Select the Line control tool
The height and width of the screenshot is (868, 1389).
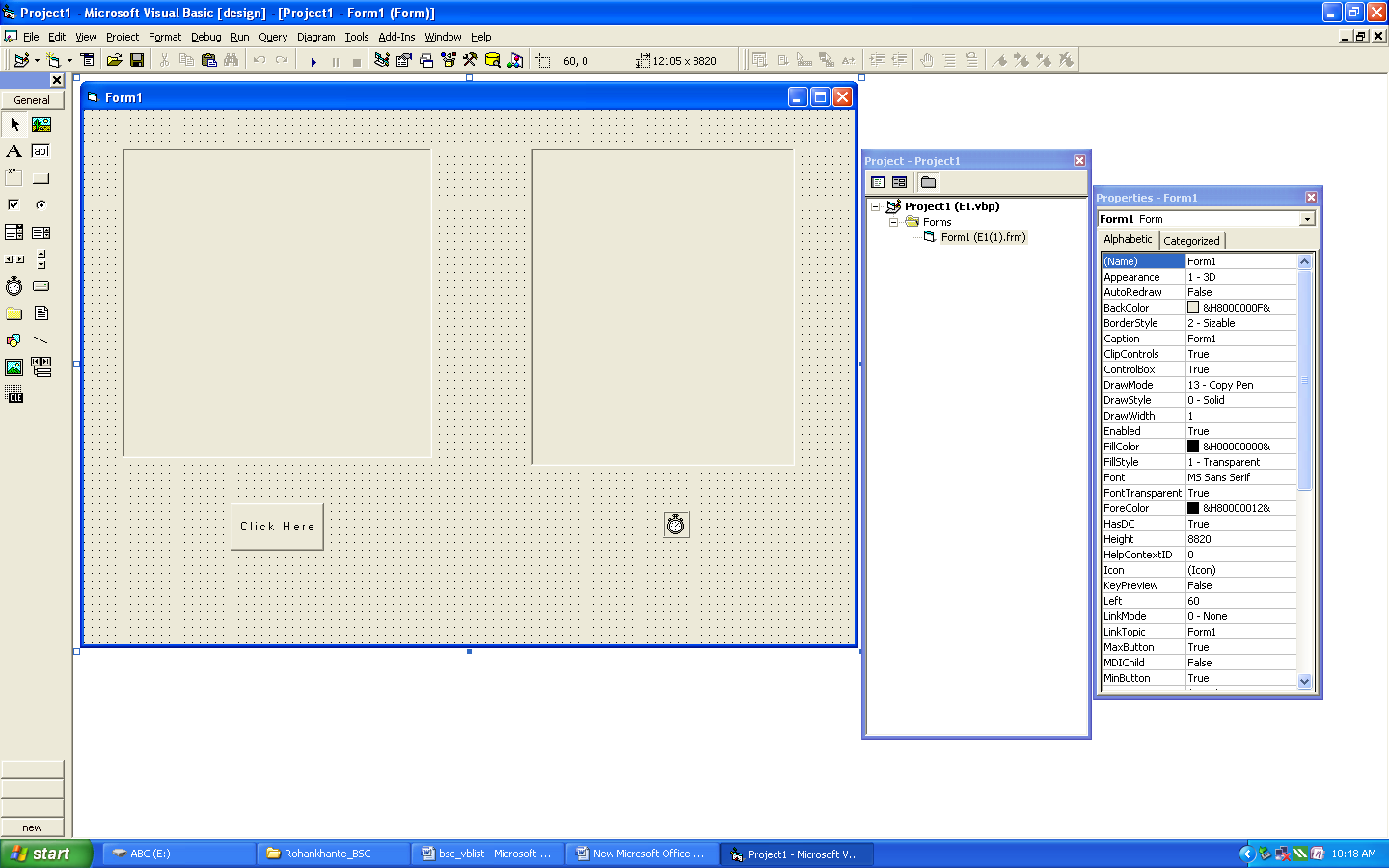41,340
